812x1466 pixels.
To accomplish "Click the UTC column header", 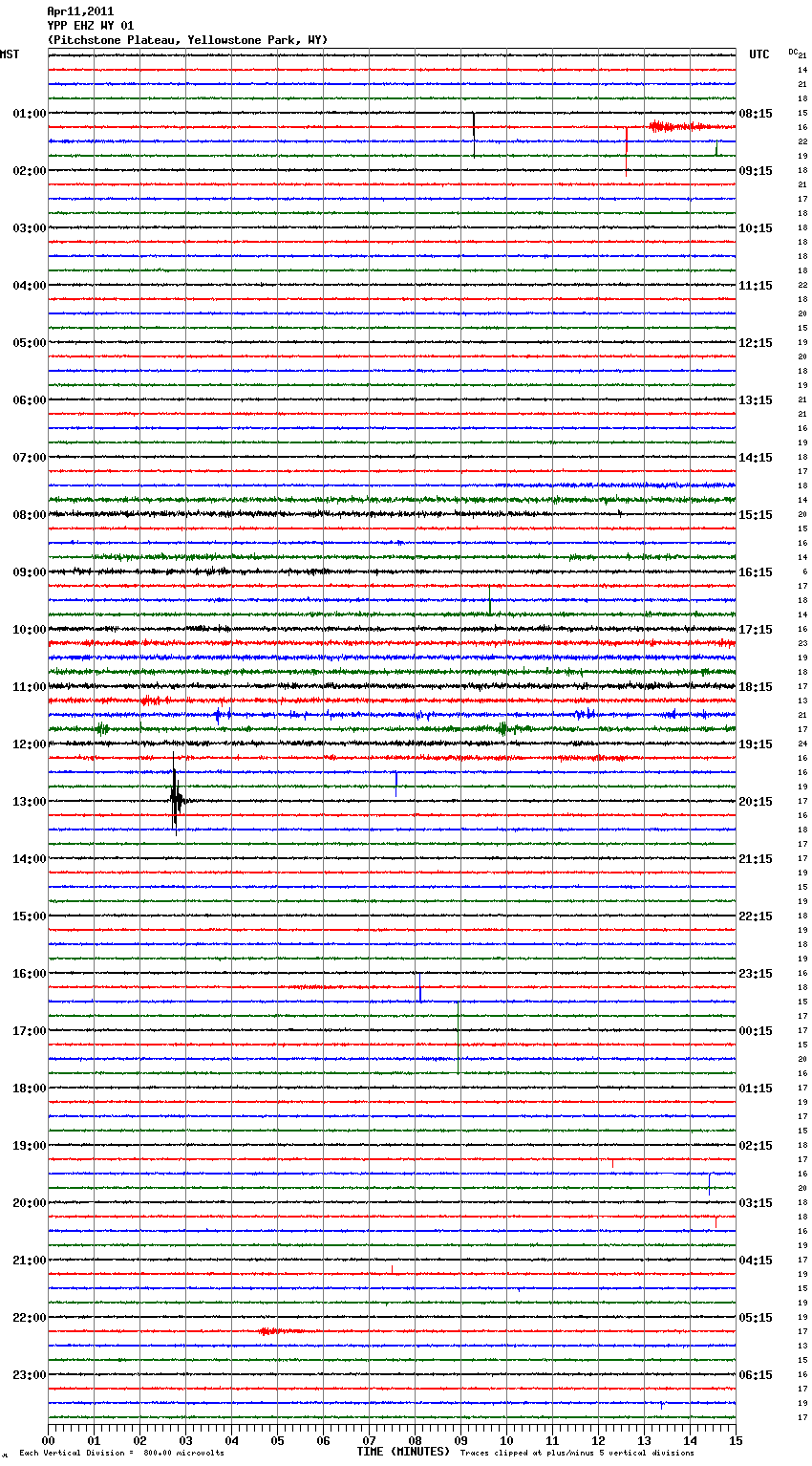I will 759,54.
